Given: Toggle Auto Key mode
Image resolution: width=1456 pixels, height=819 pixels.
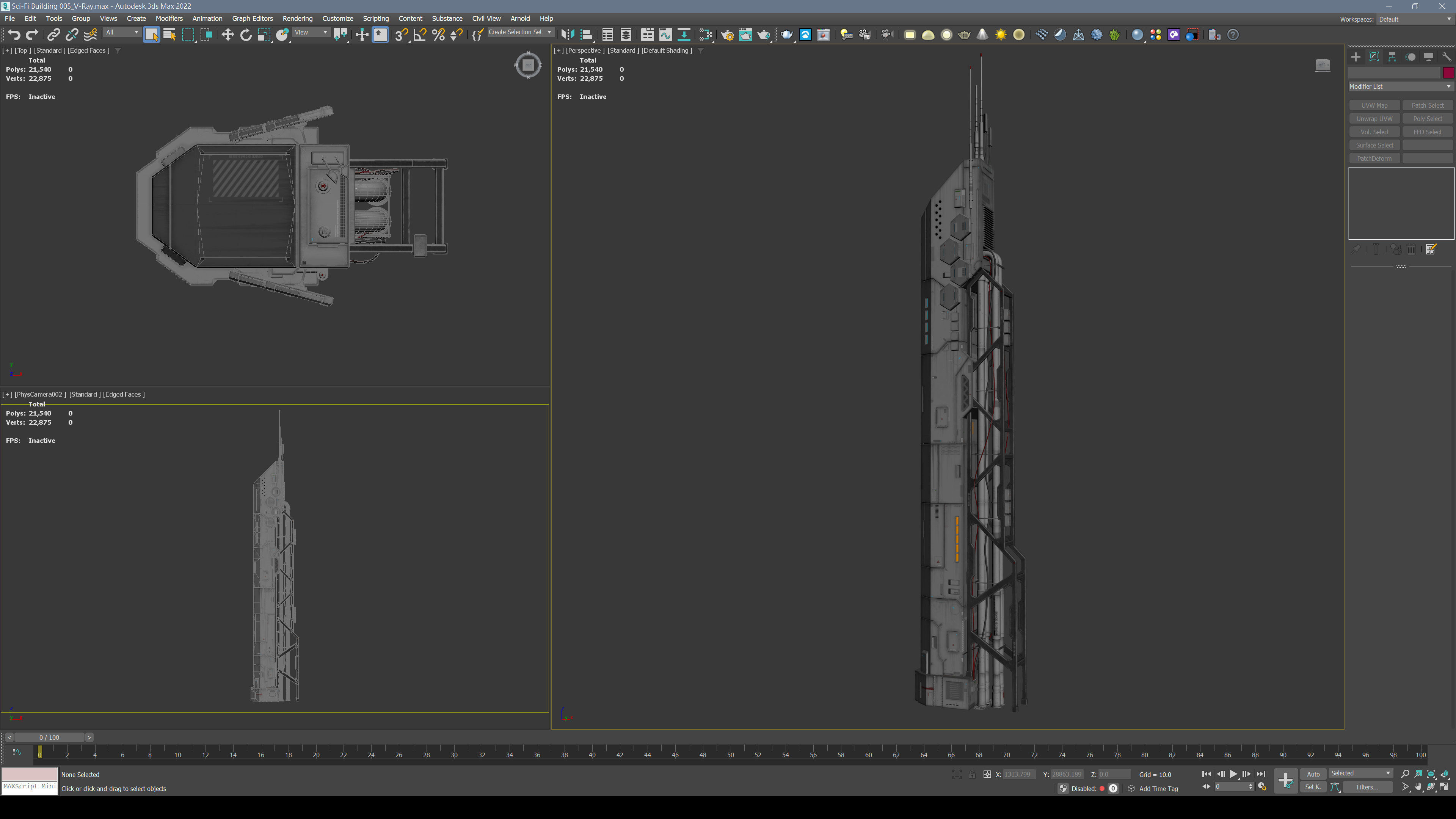Looking at the screenshot, I should pyautogui.click(x=1313, y=774).
